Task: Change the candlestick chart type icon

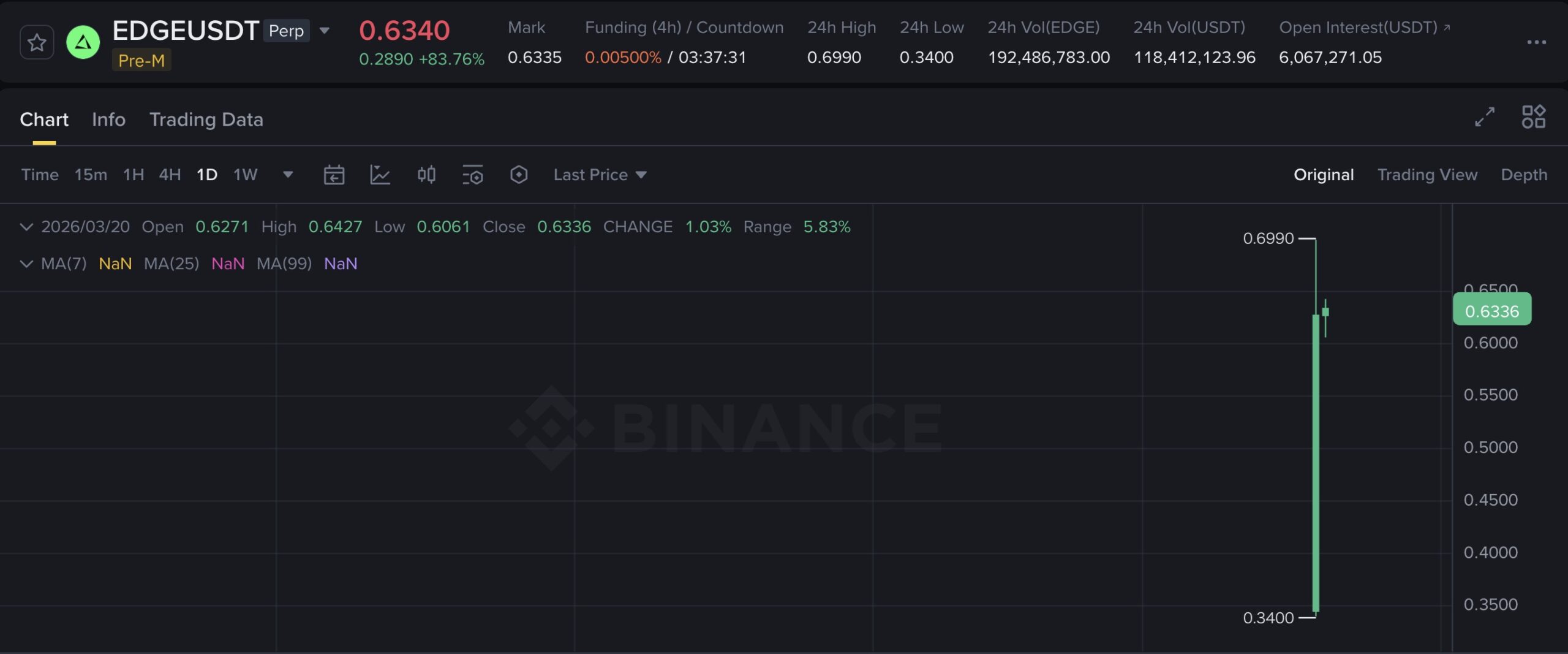Action: click(x=426, y=175)
